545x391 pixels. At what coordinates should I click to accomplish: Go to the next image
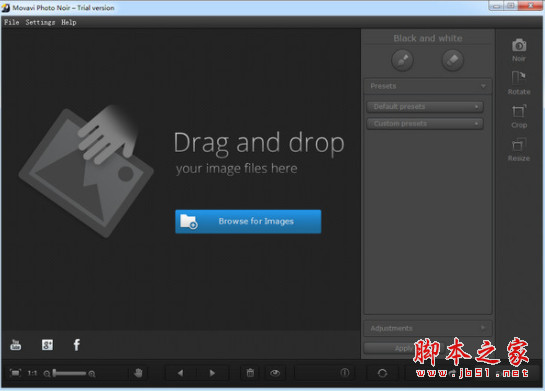212,373
